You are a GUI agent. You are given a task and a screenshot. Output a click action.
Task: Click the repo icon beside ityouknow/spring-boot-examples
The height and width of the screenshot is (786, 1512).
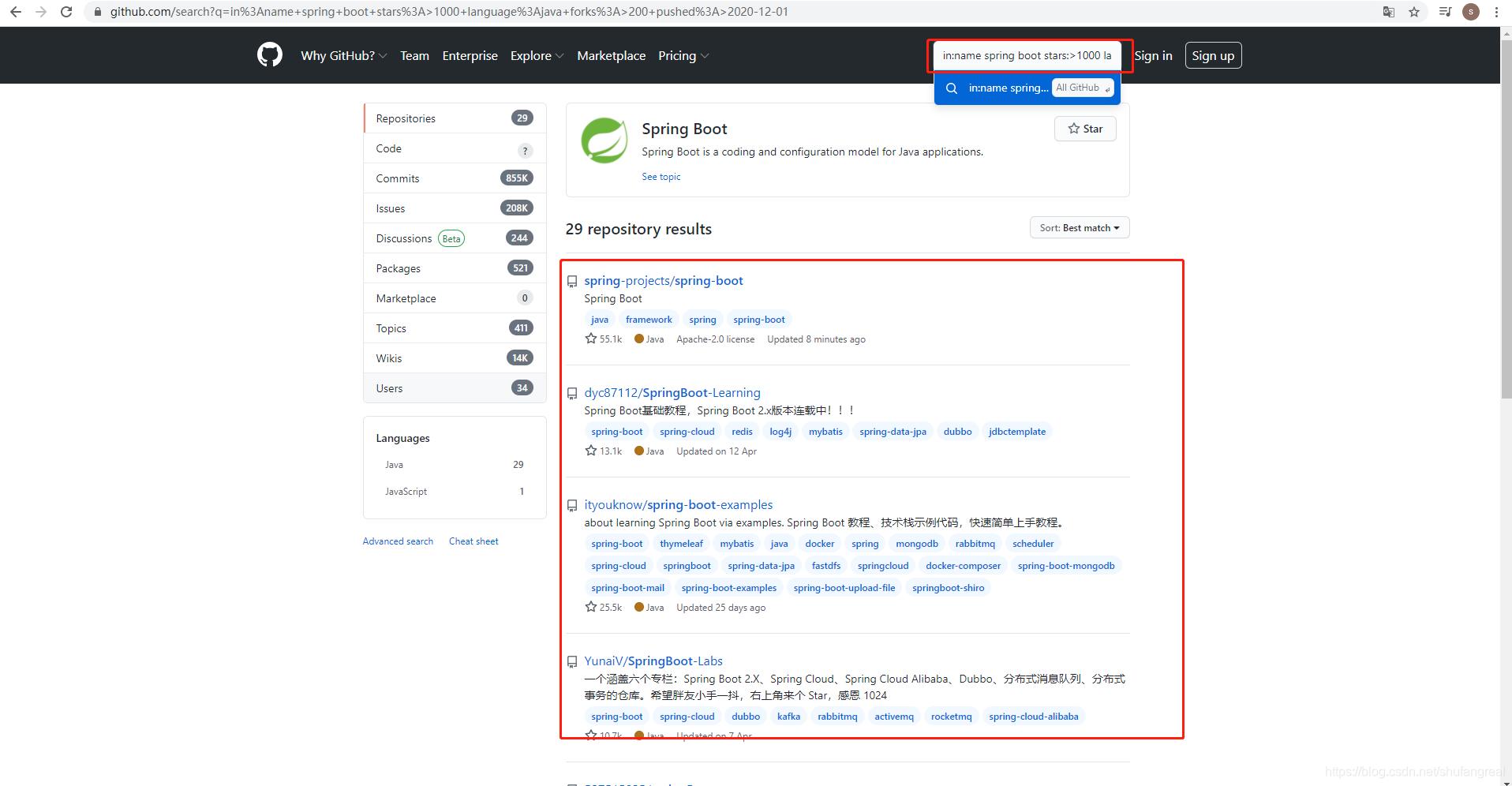[572, 506]
